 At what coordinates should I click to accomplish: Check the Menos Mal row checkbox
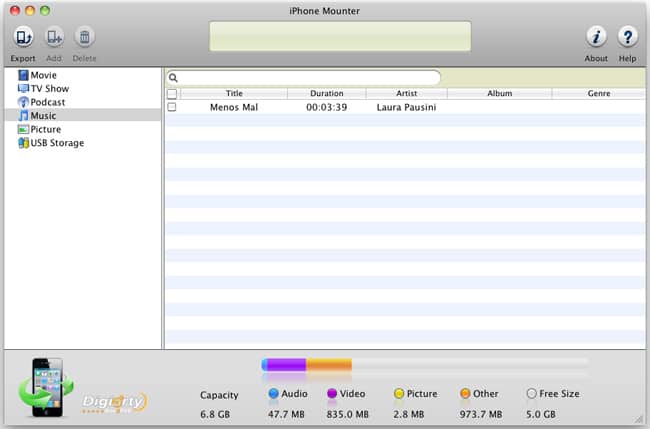[x=172, y=107]
